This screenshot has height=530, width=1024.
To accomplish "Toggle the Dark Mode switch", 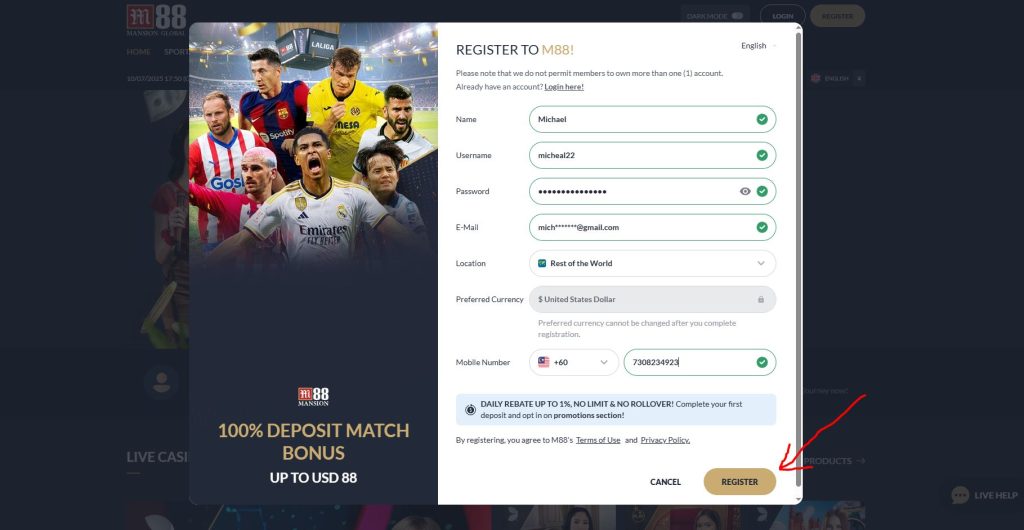I will (x=737, y=16).
